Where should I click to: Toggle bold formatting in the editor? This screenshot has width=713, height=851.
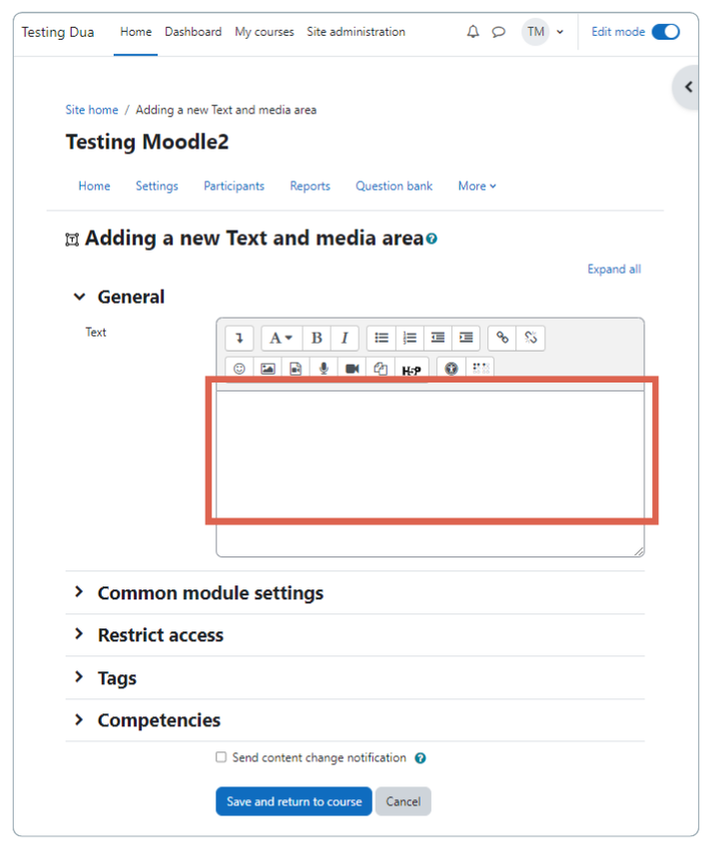tap(316, 337)
